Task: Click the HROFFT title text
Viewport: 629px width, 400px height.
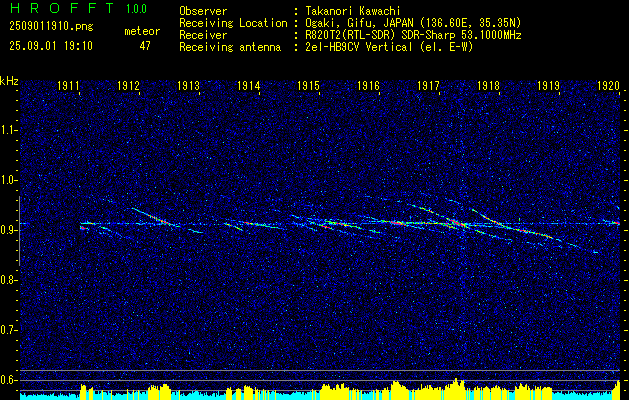Action: point(62,8)
